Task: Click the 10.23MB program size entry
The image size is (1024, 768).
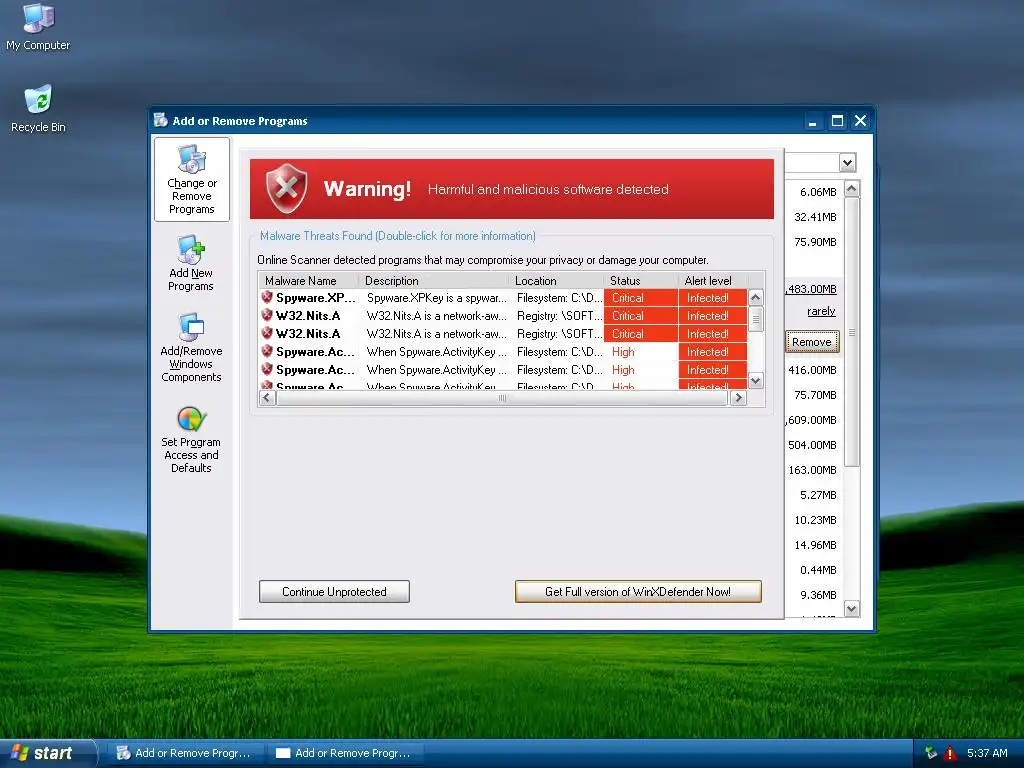Action: 815,520
